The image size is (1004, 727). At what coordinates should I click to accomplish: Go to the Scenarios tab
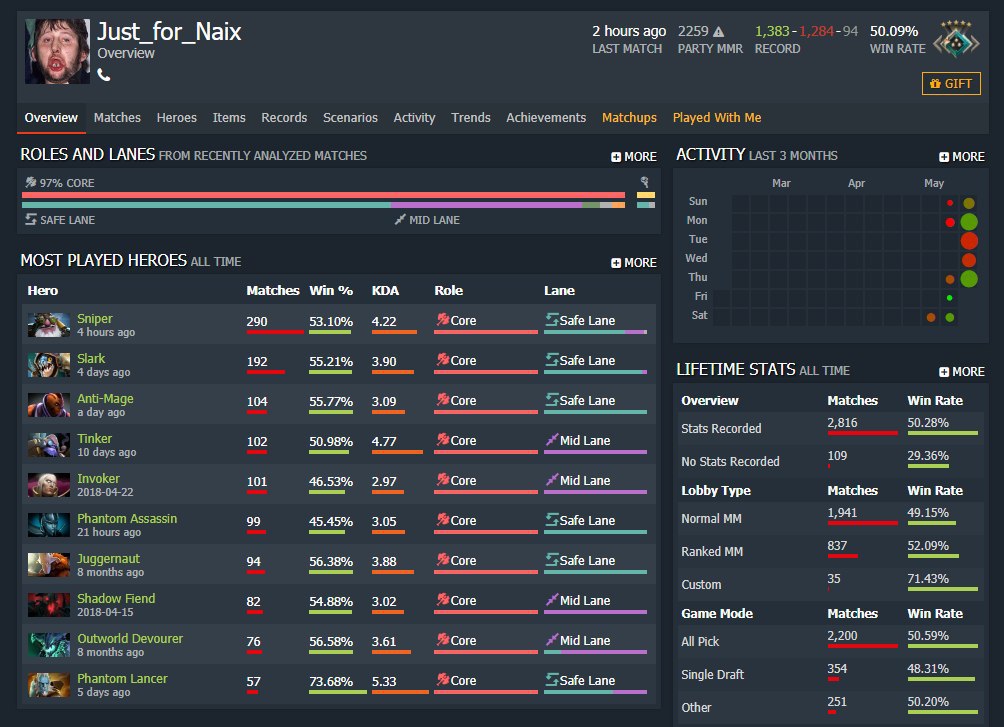[350, 118]
